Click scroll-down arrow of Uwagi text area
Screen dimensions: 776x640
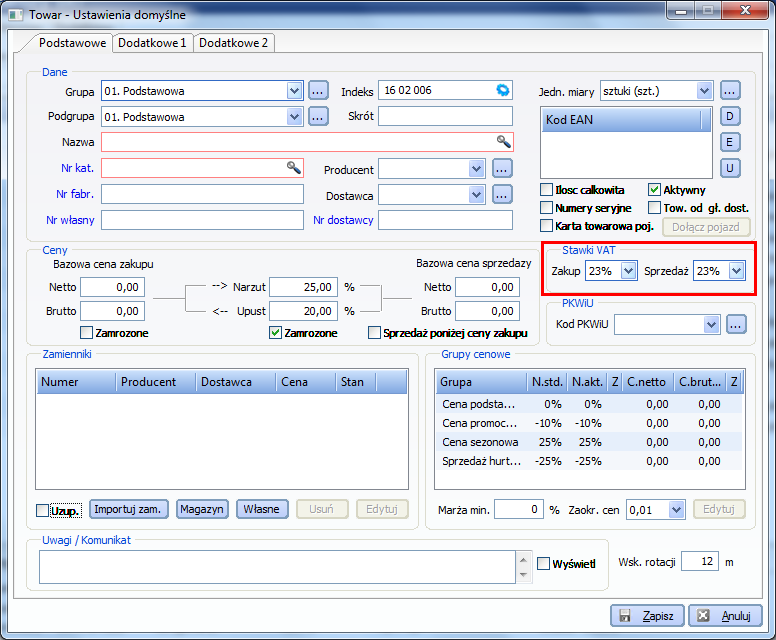point(524,575)
